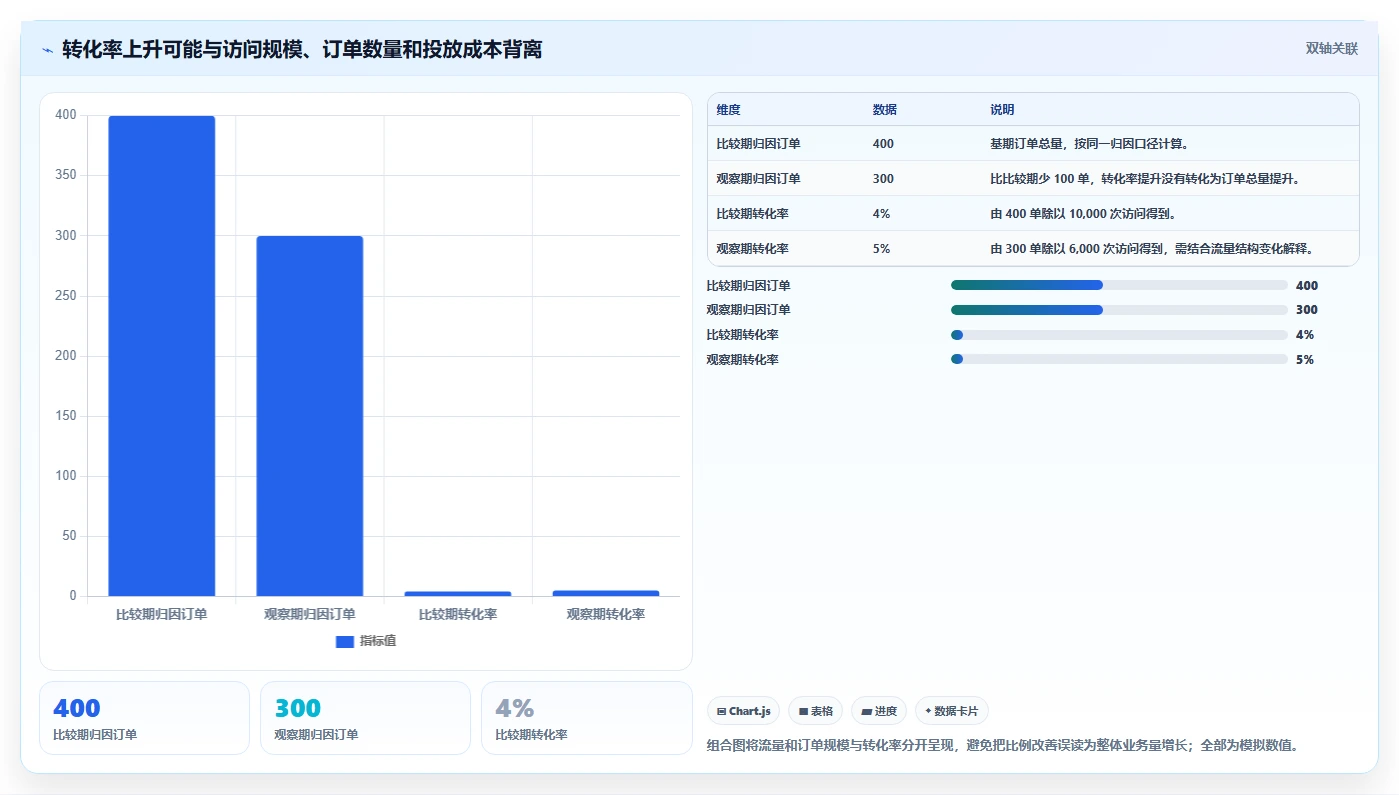
Task: Click the 数据 column header
Action: tap(884, 110)
